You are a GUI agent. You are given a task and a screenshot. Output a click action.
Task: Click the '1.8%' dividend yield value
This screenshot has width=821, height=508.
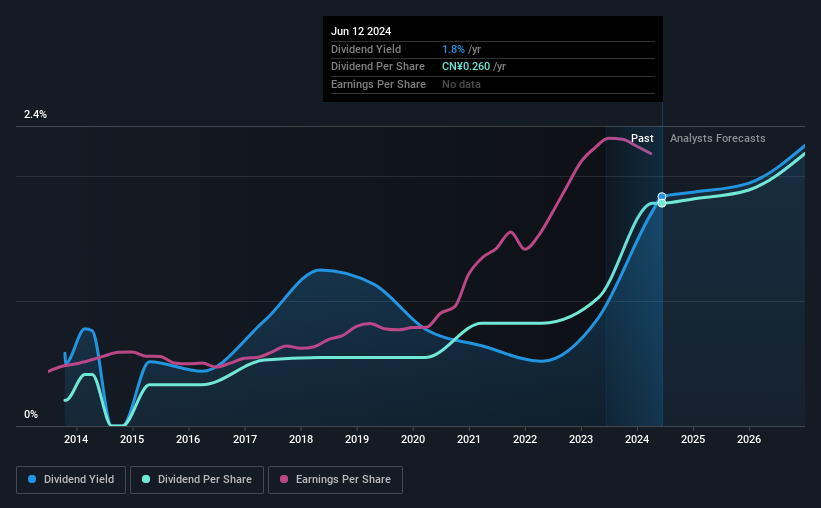(x=453, y=49)
